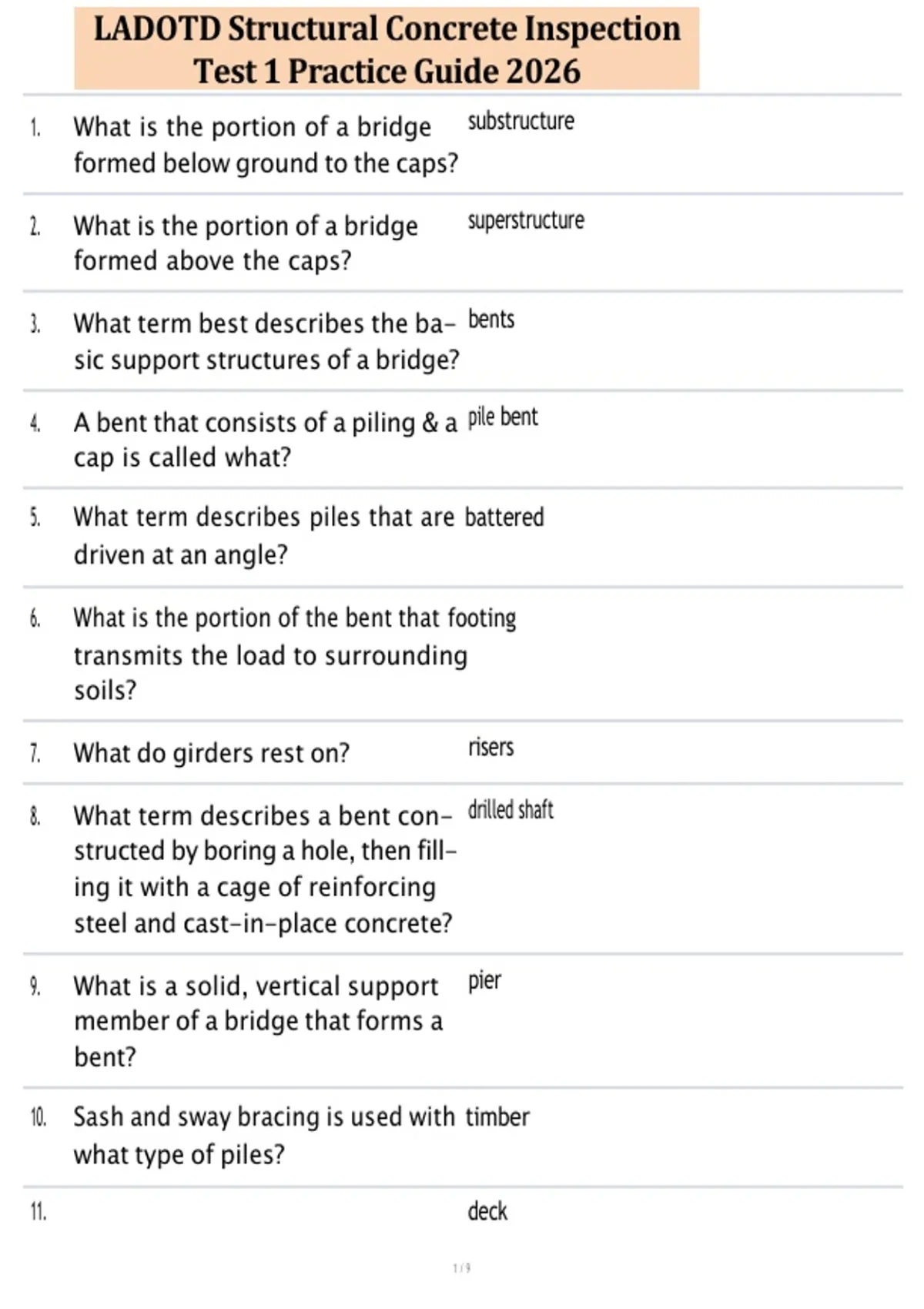Screen dimensions: 924x1309
Task: Select the answer 'substructure'
Action: pos(521,121)
